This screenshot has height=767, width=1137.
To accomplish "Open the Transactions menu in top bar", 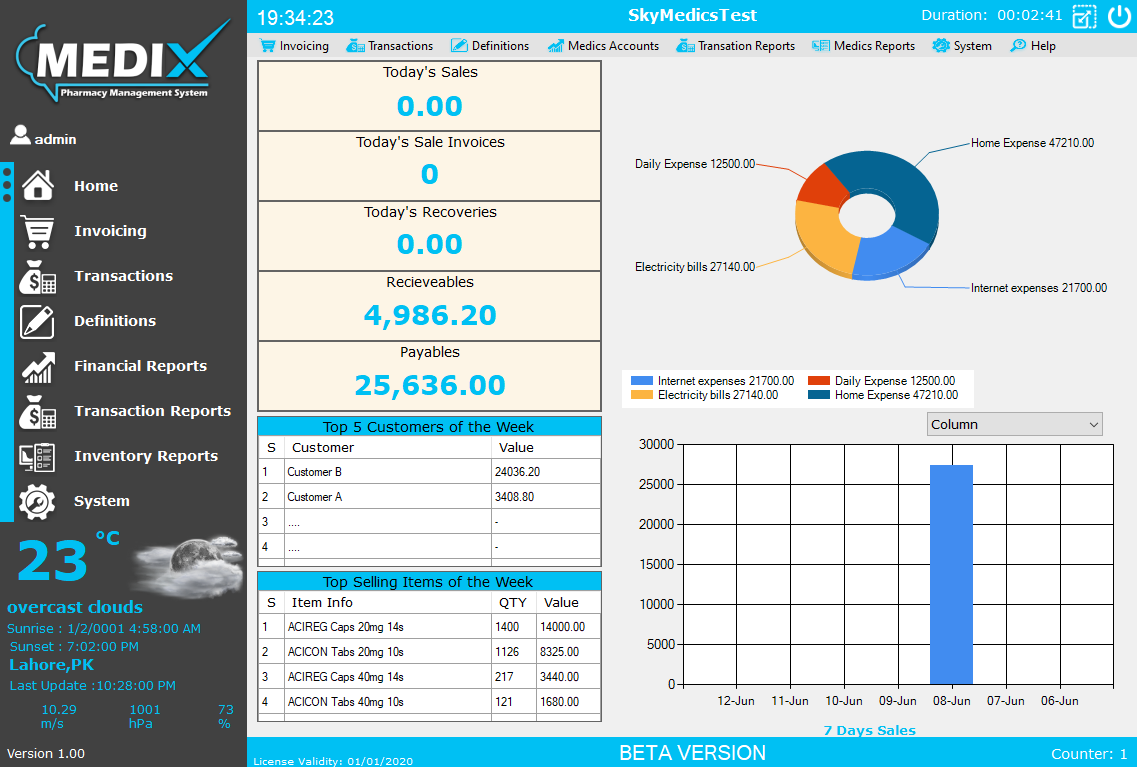I will (x=390, y=46).
